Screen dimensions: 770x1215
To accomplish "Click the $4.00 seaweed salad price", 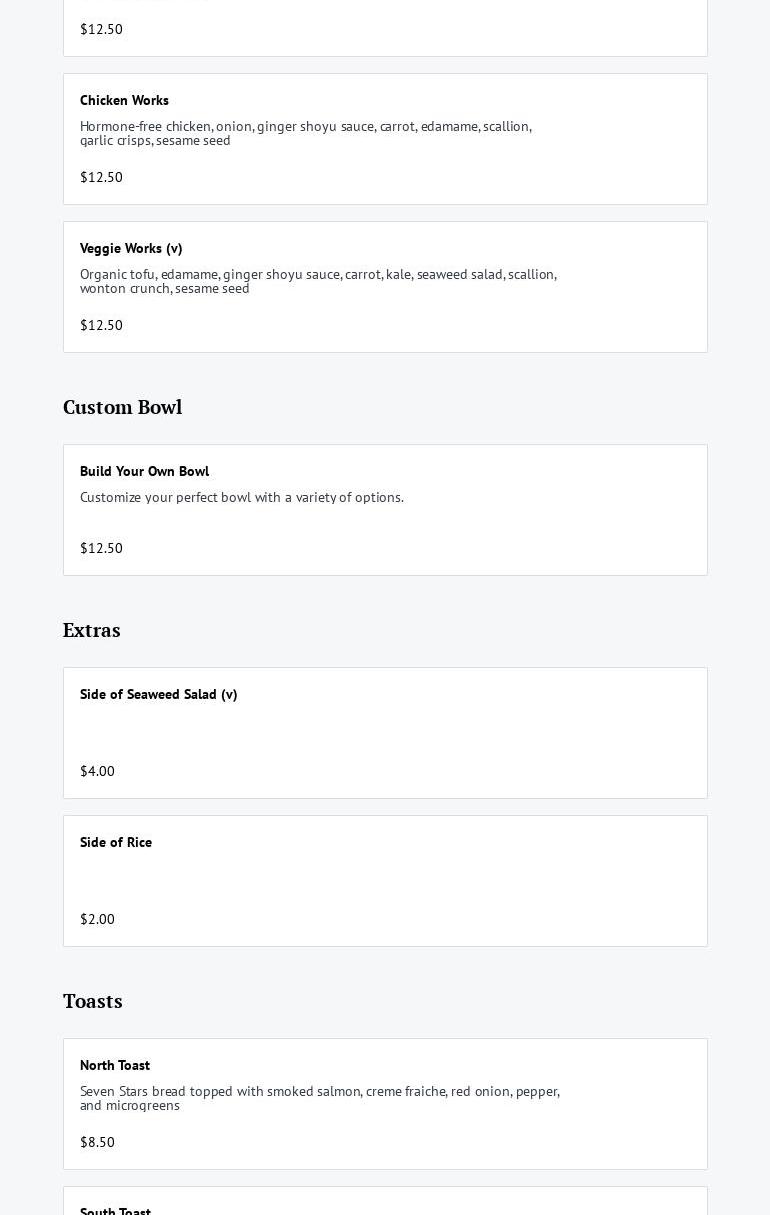I will click(97, 771).
